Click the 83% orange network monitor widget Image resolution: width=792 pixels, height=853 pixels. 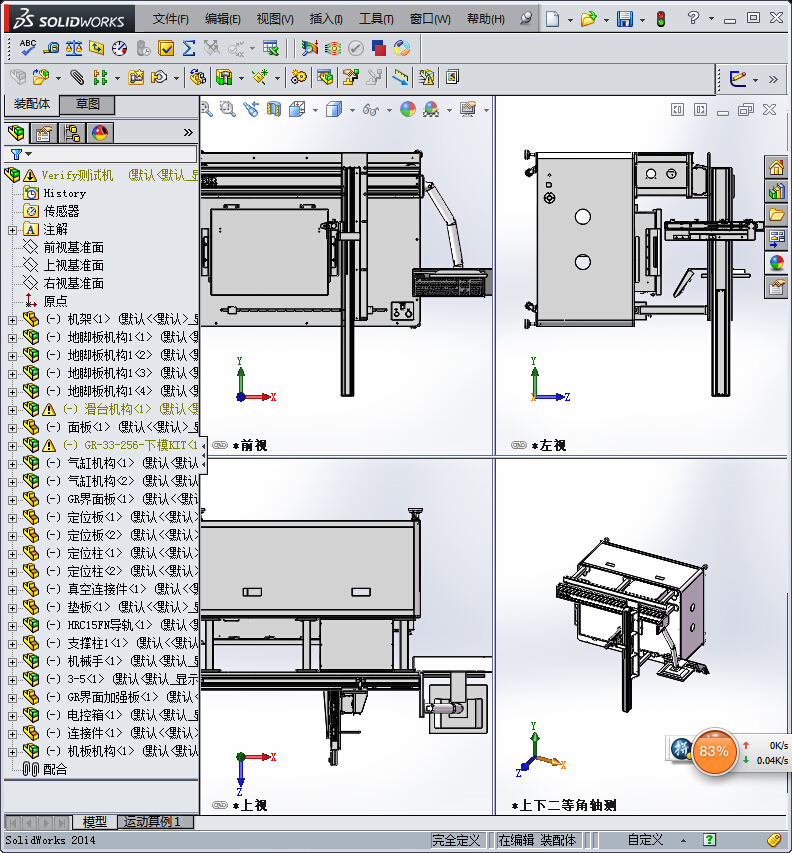[714, 751]
